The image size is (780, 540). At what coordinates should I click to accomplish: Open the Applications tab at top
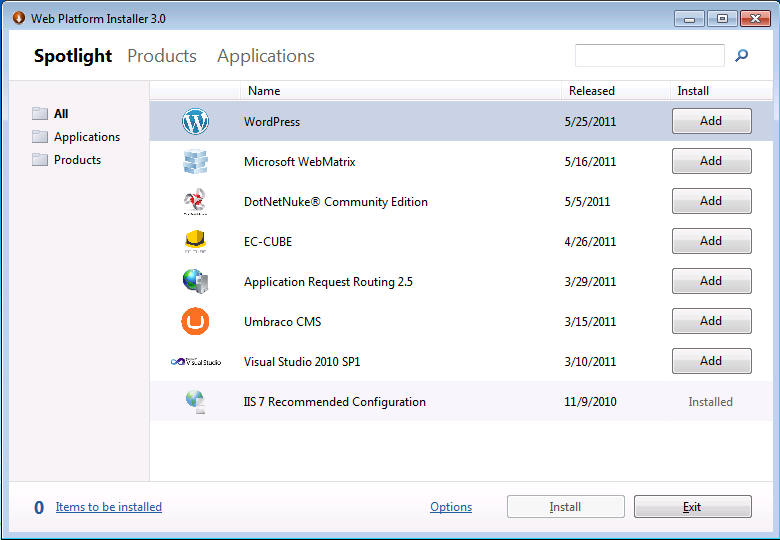(266, 56)
